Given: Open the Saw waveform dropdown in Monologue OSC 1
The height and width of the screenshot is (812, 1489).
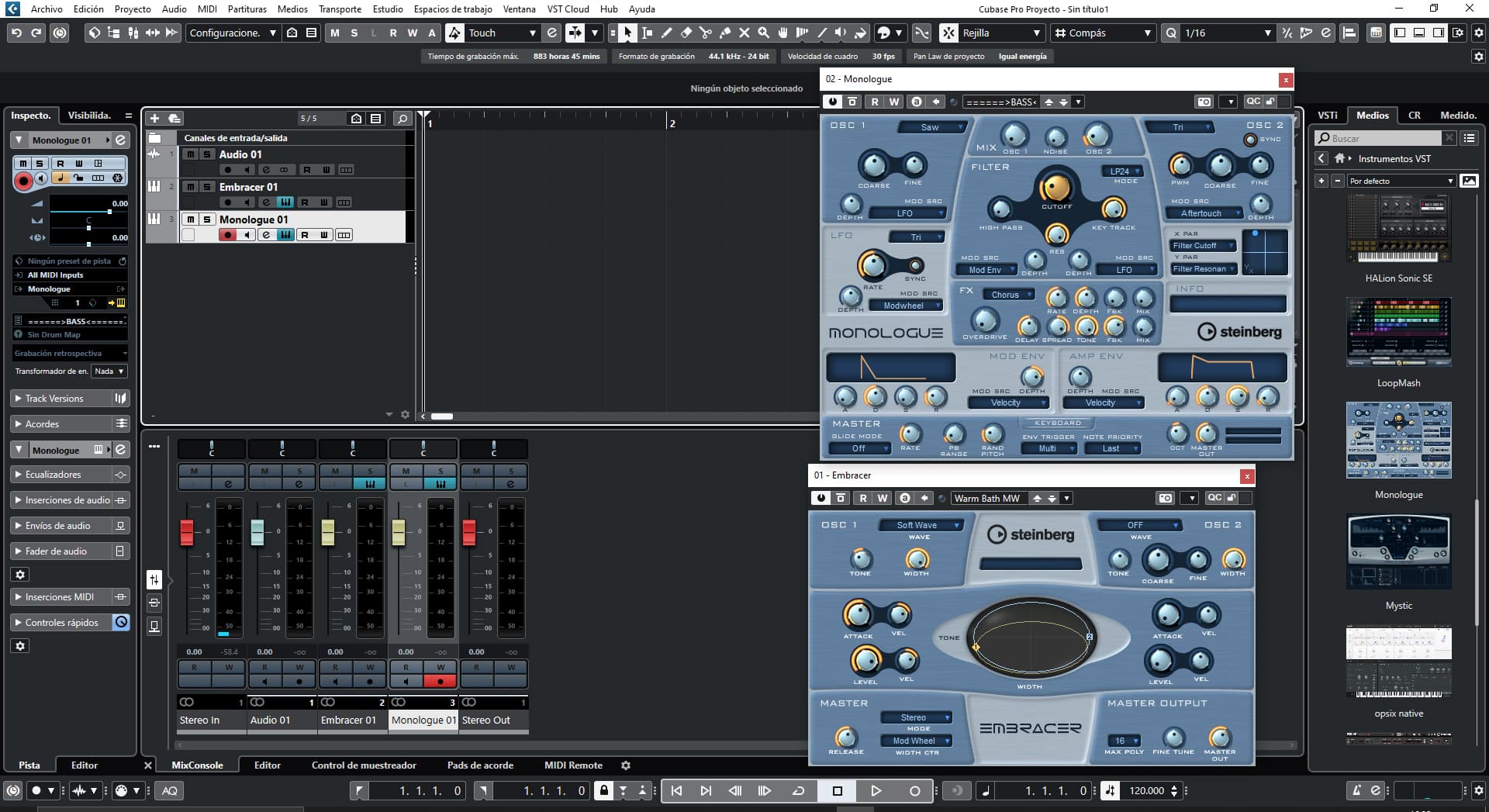Looking at the screenshot, I should coord(931,126).
